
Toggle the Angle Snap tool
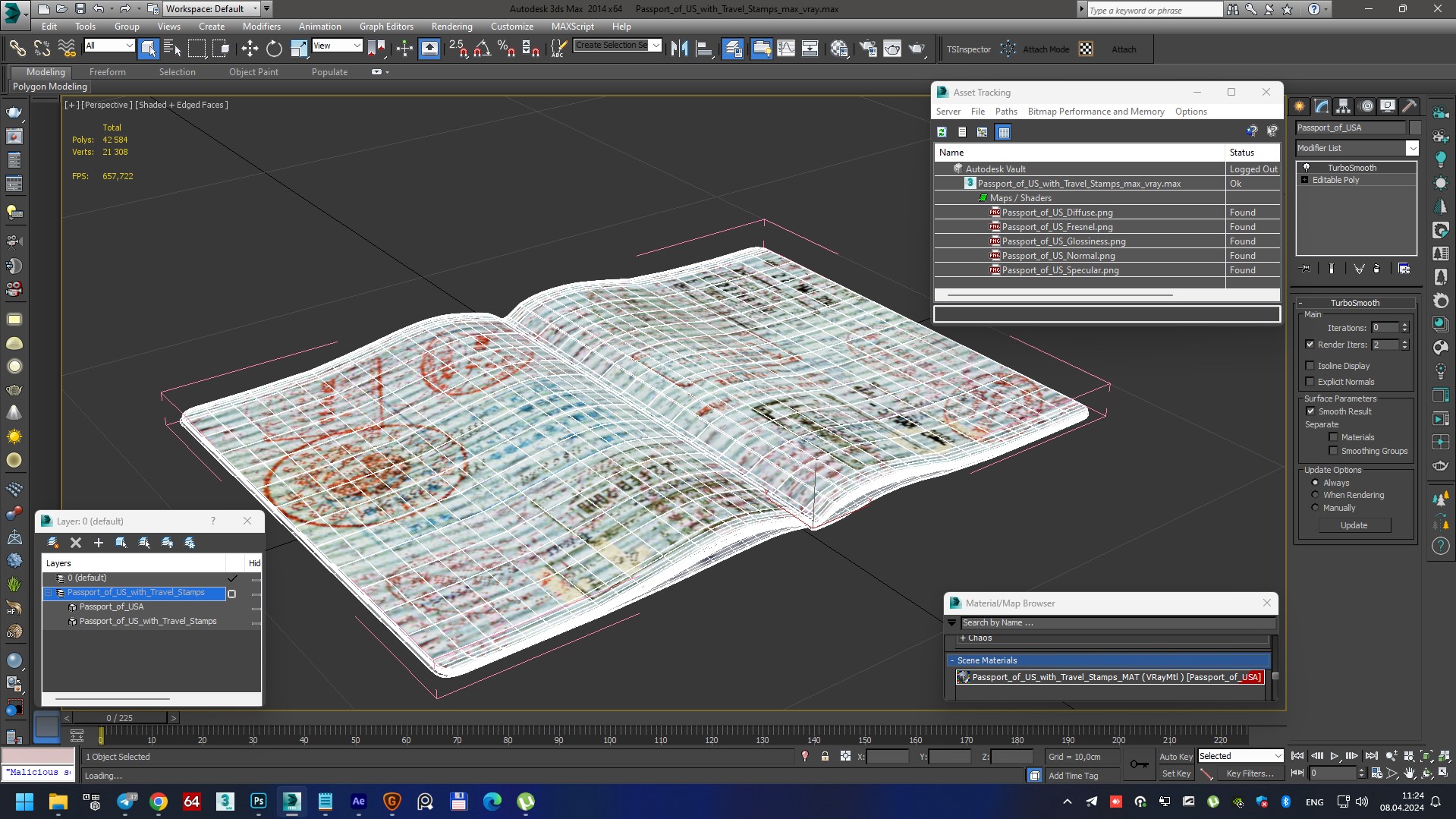click(482, 49)
